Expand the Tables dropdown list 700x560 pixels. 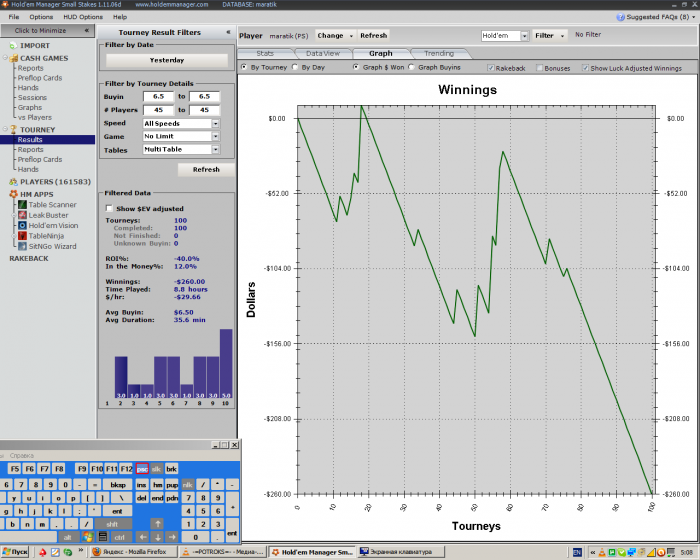(216, 149)
